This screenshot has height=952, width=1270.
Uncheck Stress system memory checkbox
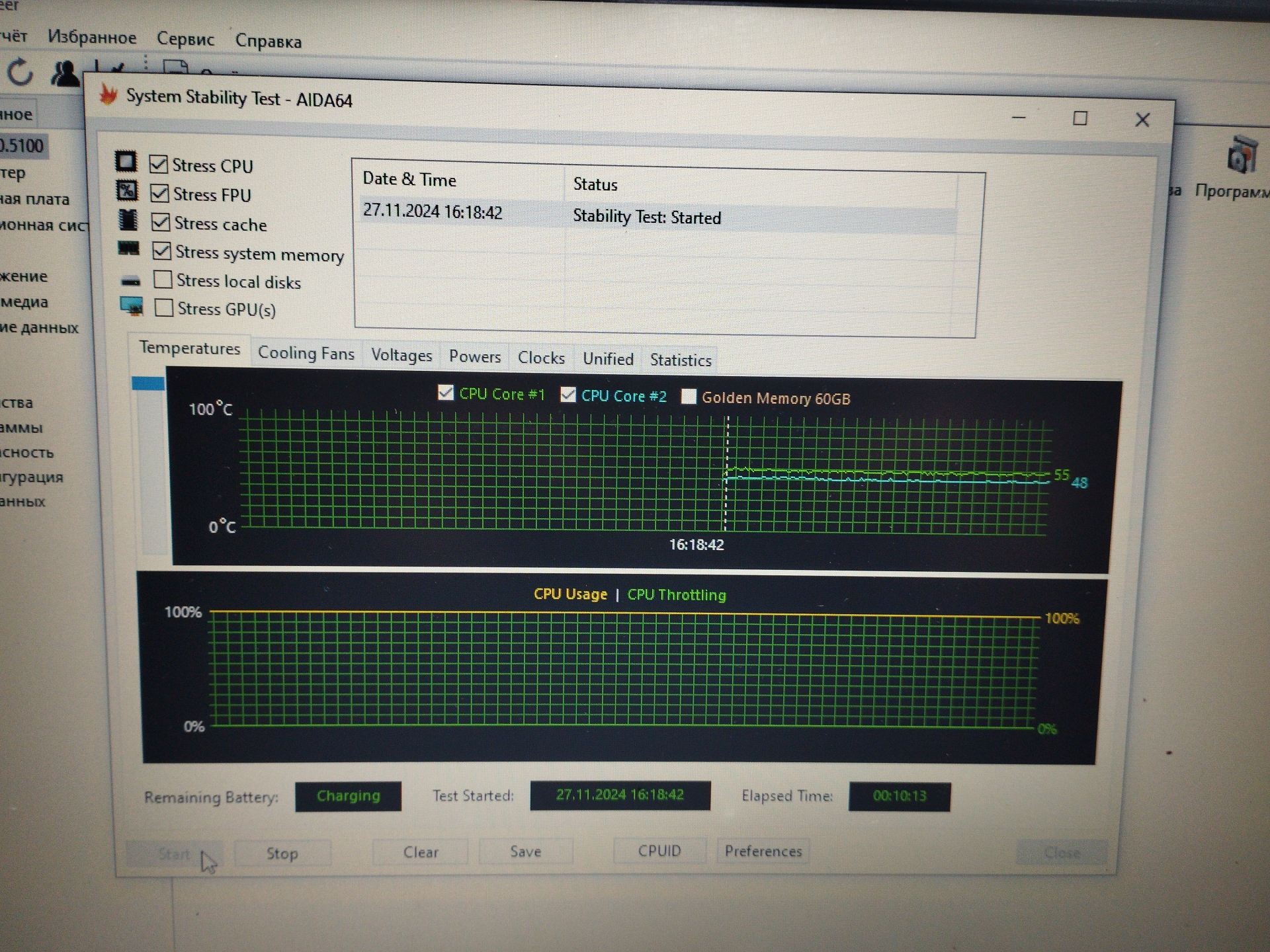[x=161, y=251]
